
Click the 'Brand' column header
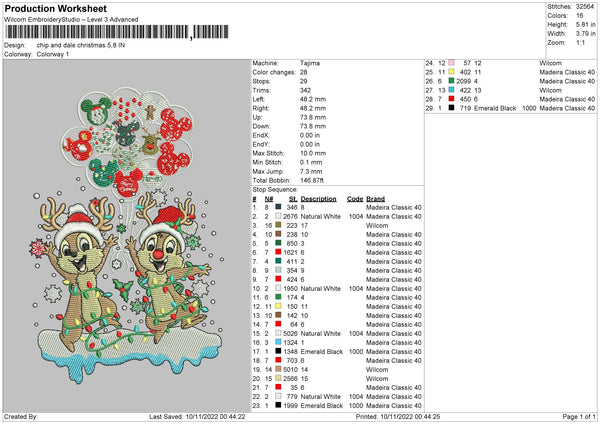[x=375, y=199]
